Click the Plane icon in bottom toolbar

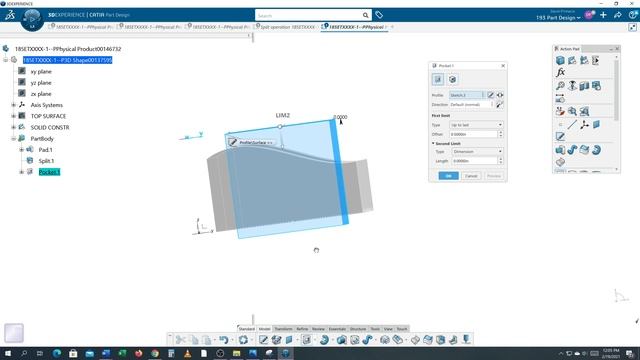point(289,340)
